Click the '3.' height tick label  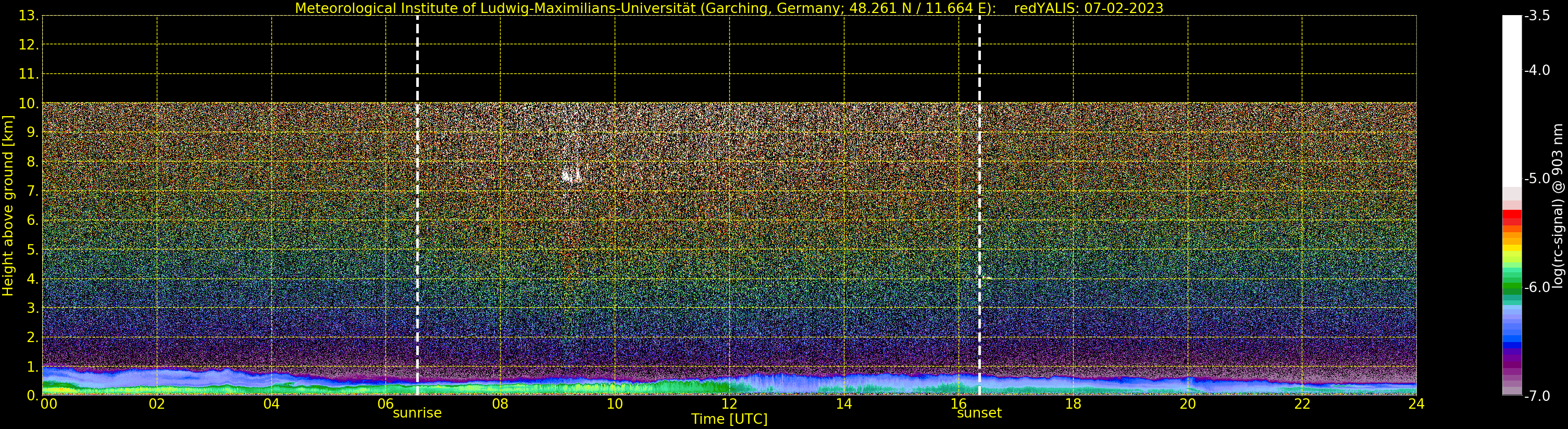[x=32, y=308]
